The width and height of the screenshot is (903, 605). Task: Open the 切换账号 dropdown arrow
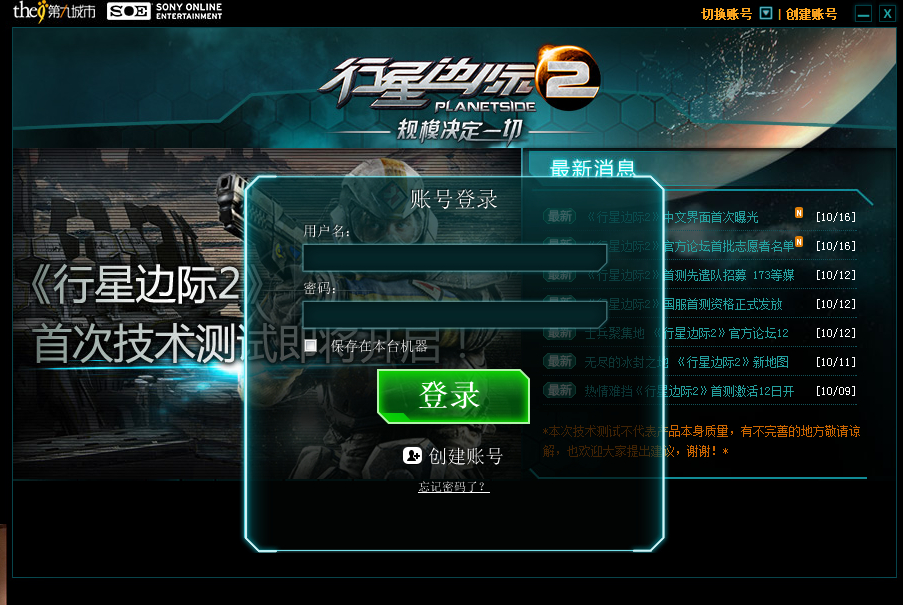(766, 13)
